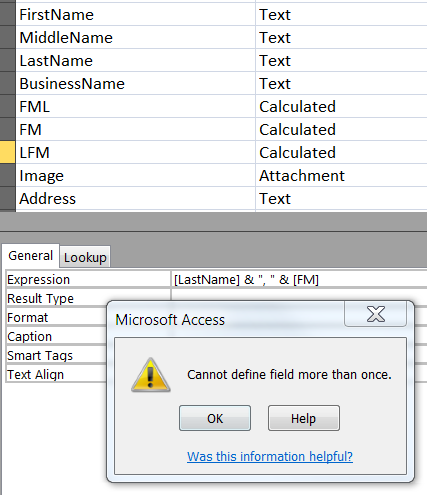Click the yellow warning triangle icon
Screen dimensions: 427x495
[x=151, y=375]
